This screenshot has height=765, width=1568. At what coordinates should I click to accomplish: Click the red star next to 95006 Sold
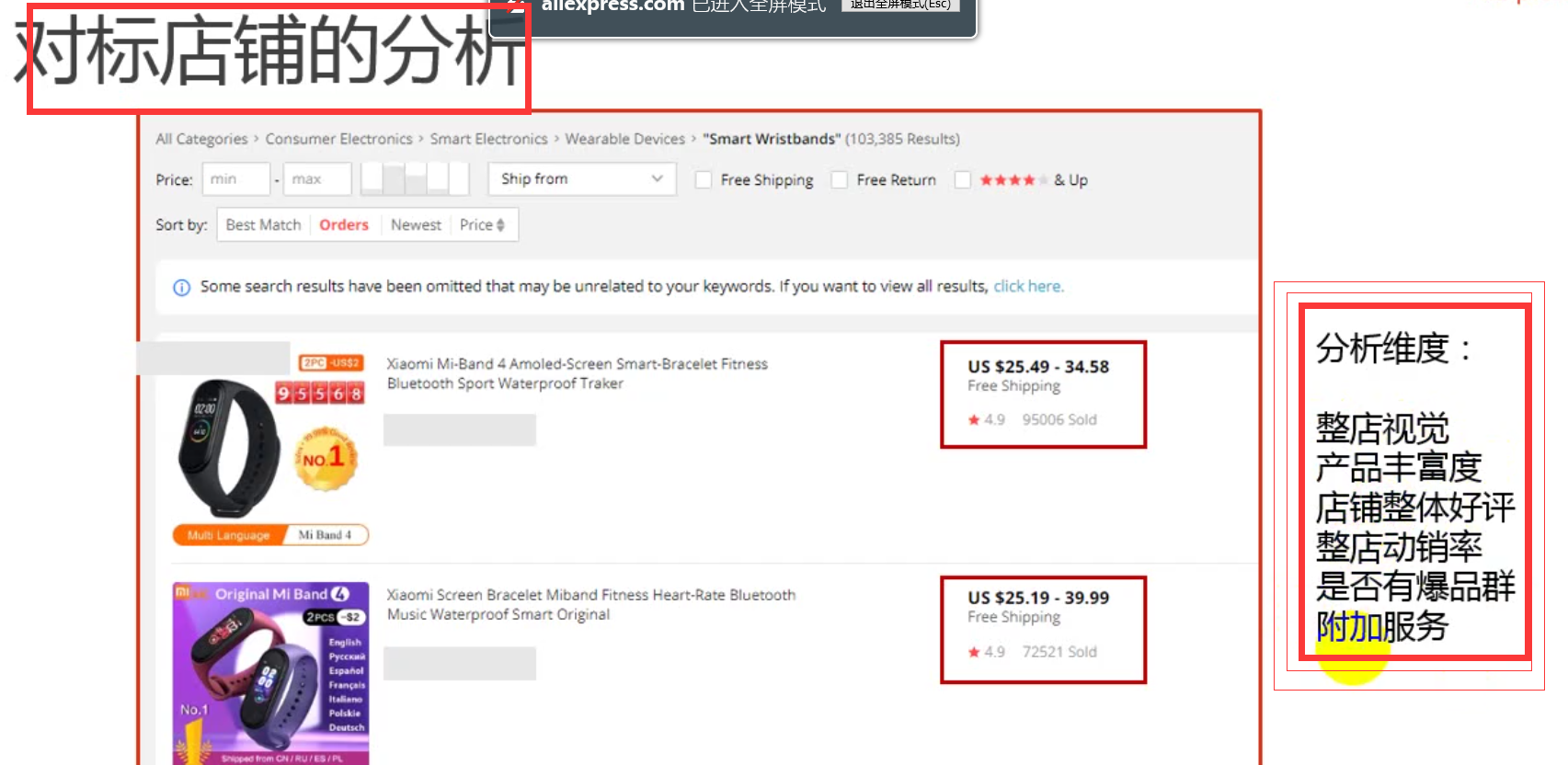(974, 420)
